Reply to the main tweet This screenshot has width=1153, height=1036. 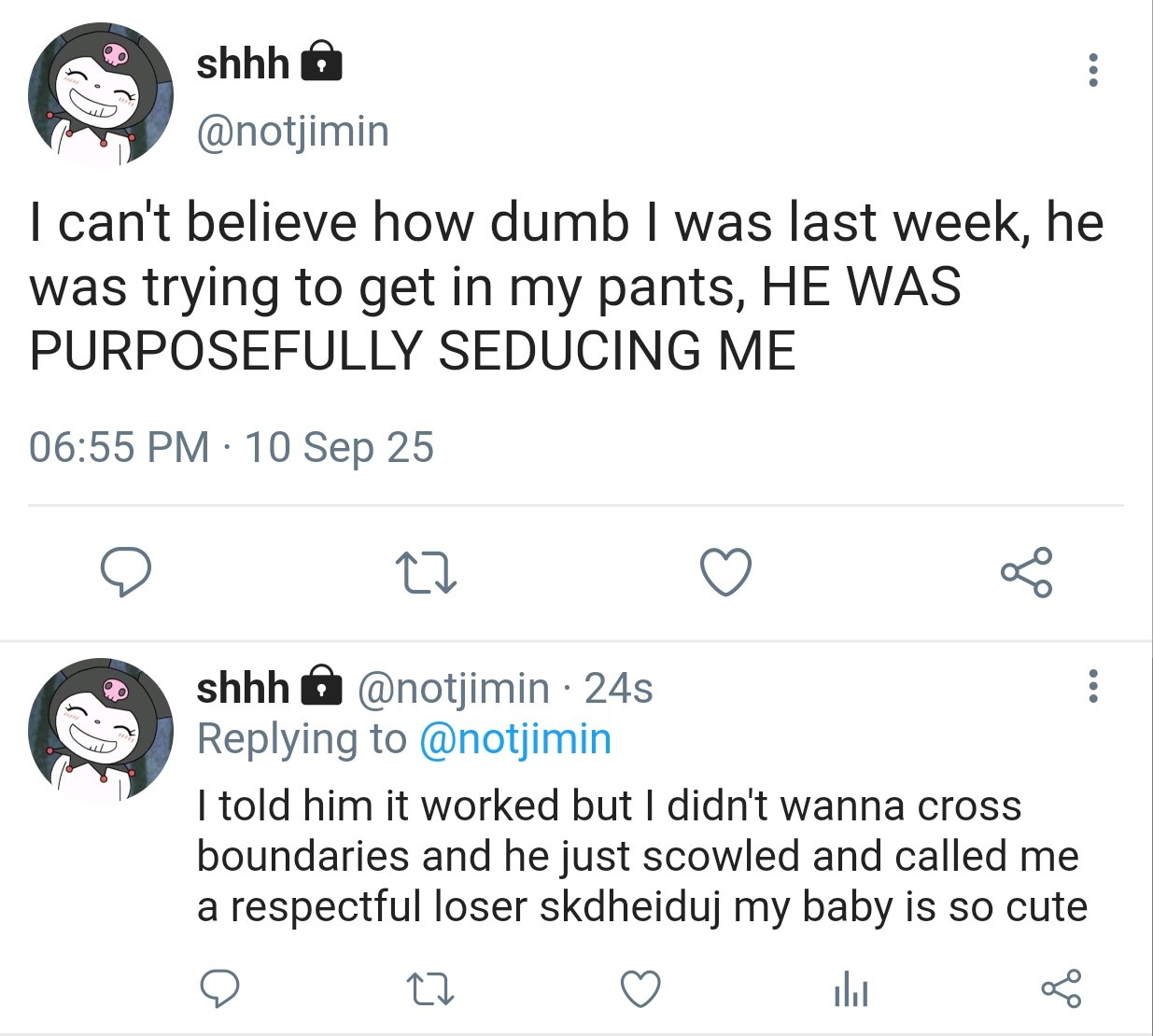pos(126,572)
